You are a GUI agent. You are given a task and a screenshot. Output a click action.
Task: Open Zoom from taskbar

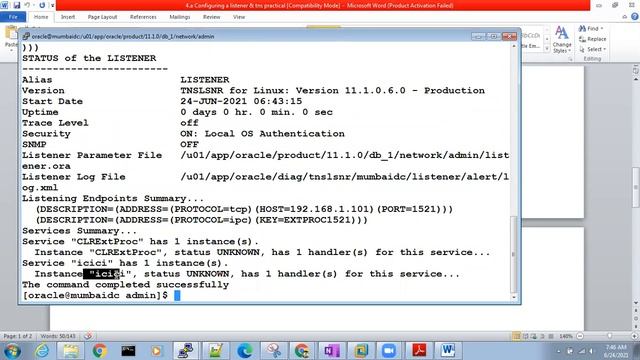click(x=389, y=351)
